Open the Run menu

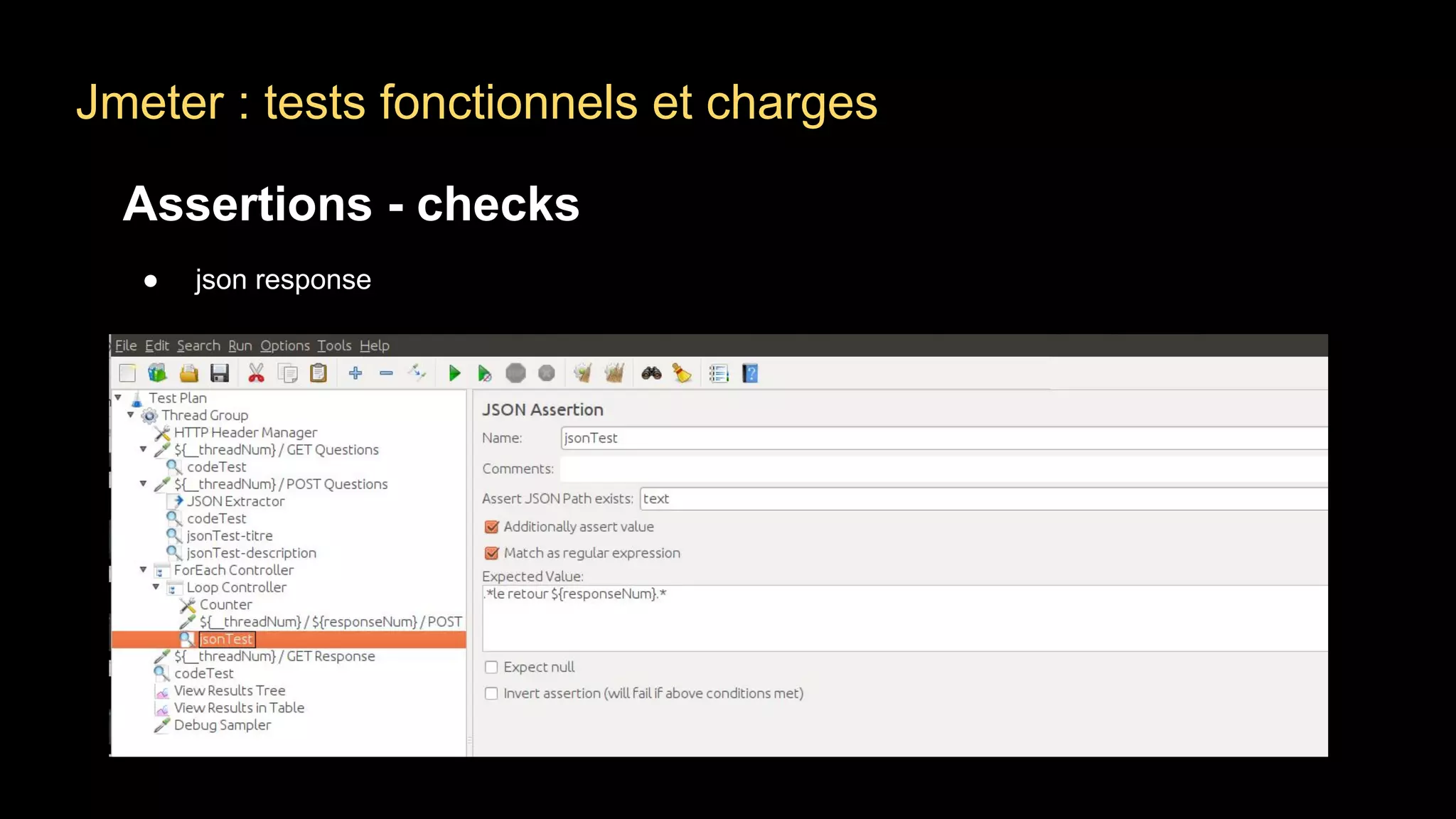[240, 346]
